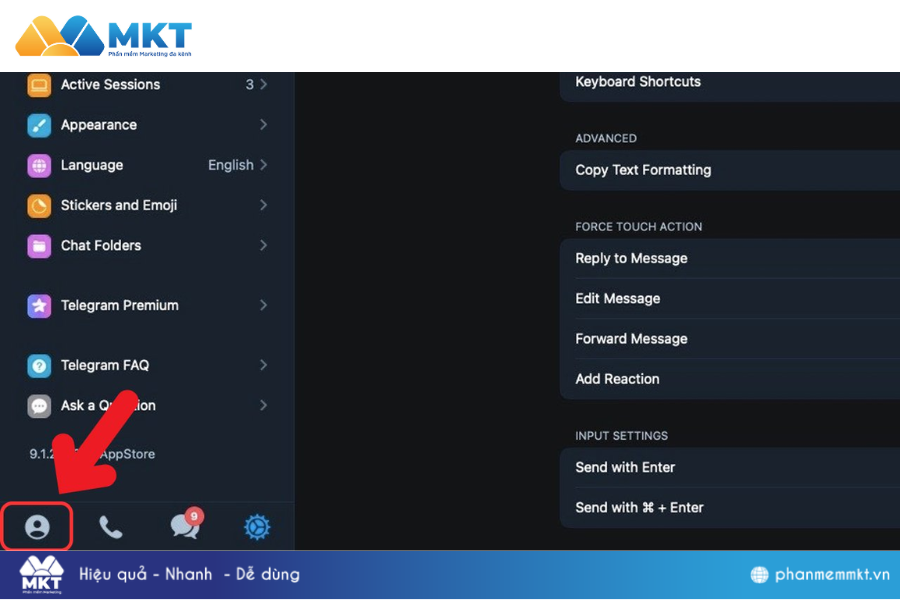Click the ADVANCED section heading

point(606,138)
